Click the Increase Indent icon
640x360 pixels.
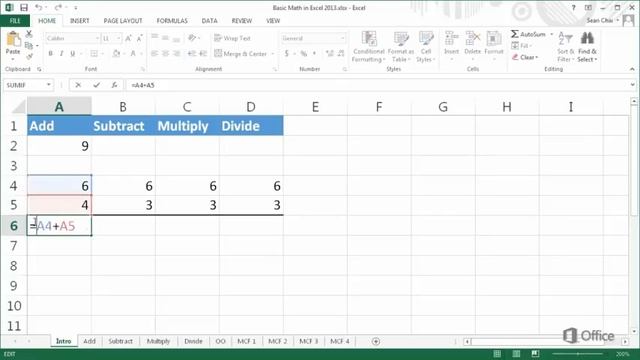pos(203,53)
